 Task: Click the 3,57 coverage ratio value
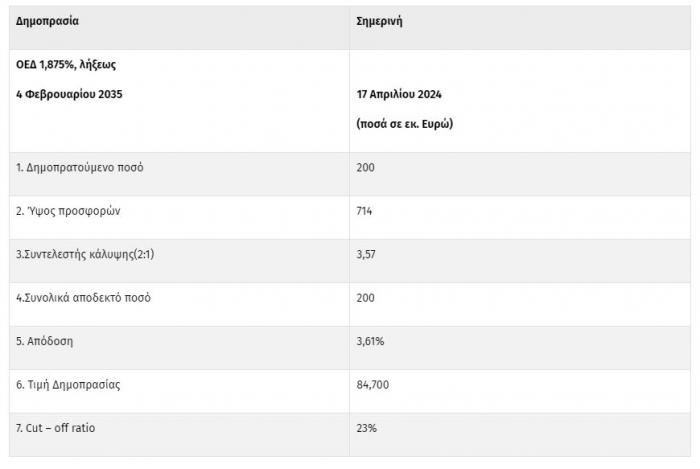click(x=366, y=254)
